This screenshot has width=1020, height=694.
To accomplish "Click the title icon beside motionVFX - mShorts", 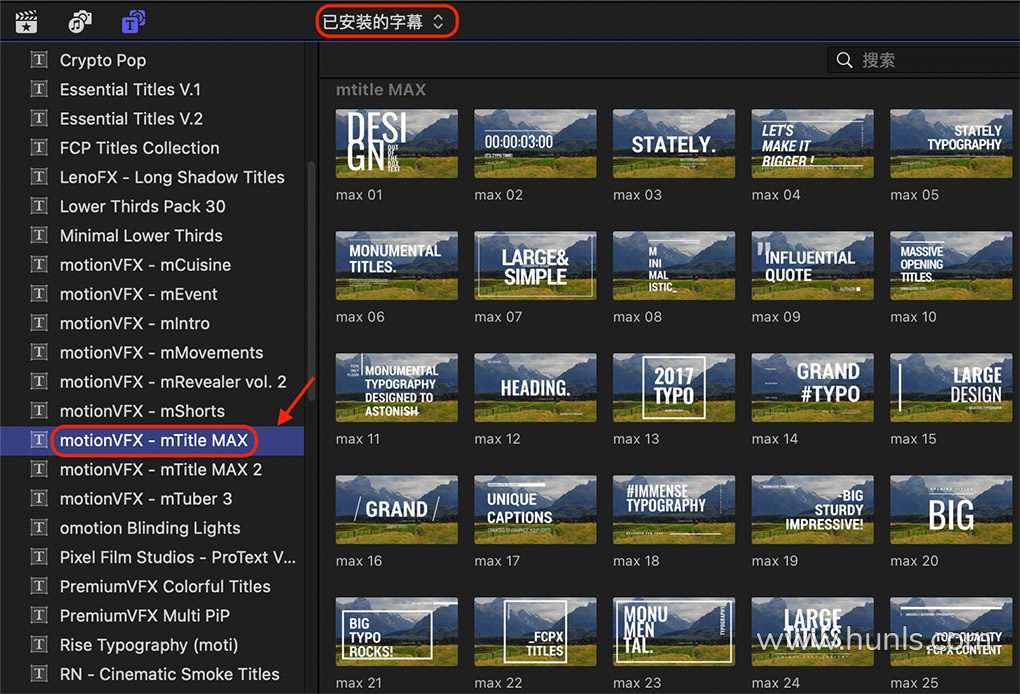I will coord(39,411).
